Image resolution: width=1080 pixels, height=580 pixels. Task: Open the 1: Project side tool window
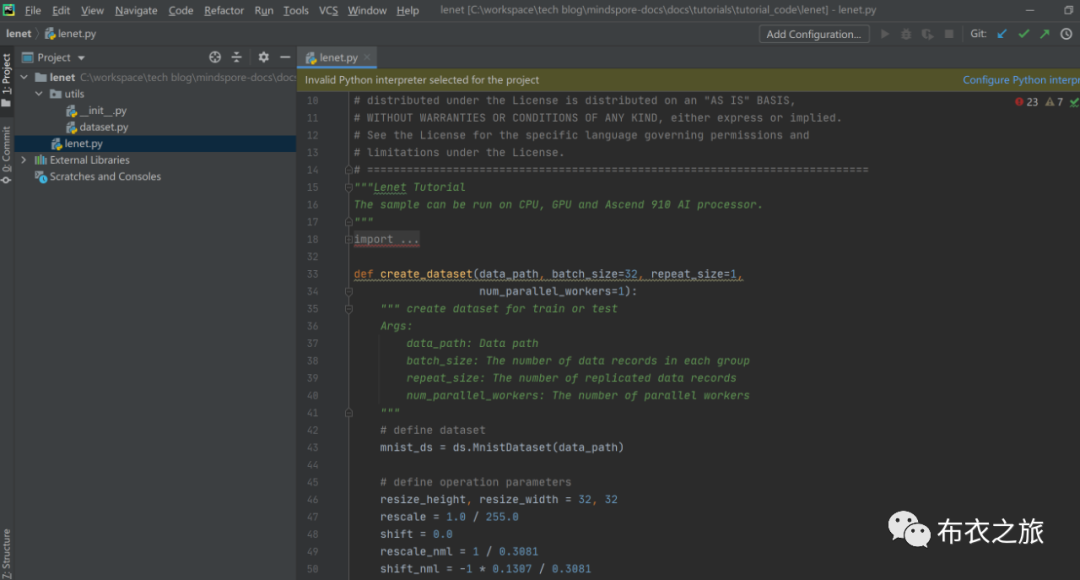6,80
